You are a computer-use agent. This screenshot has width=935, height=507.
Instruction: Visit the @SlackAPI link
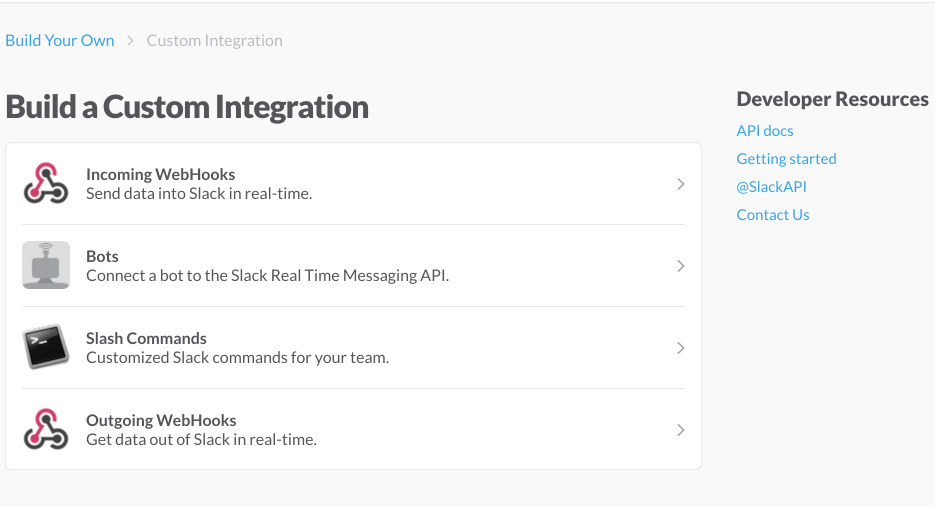[x=771, y=187]
